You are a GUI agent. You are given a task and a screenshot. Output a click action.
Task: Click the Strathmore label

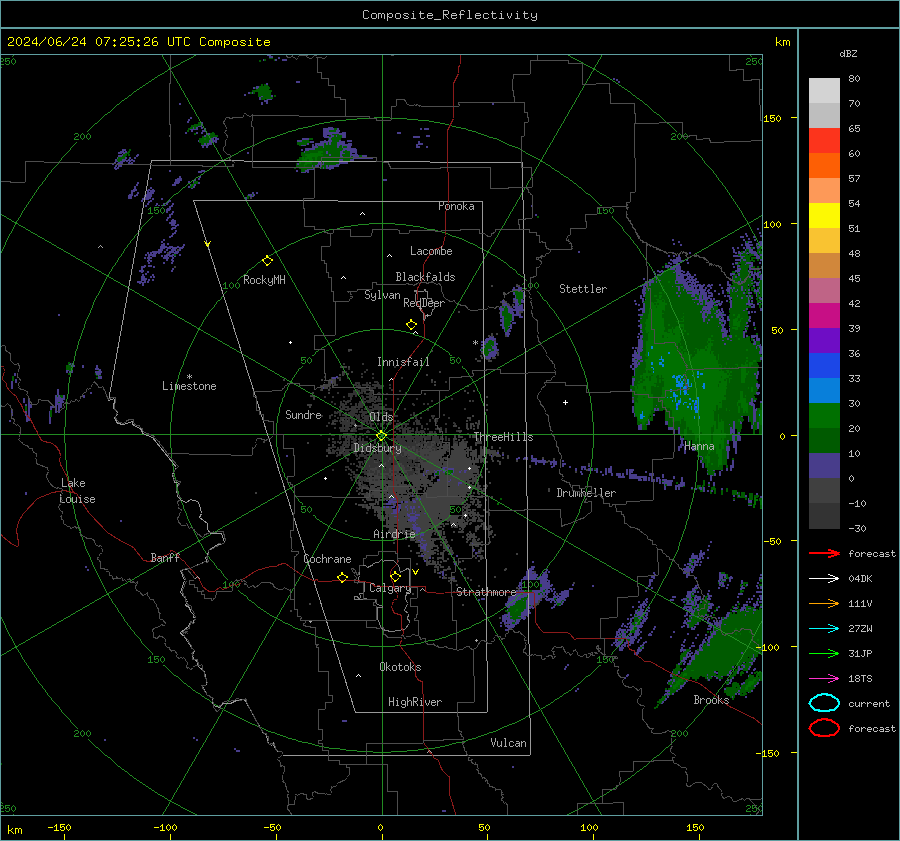[x=486, y=592]
